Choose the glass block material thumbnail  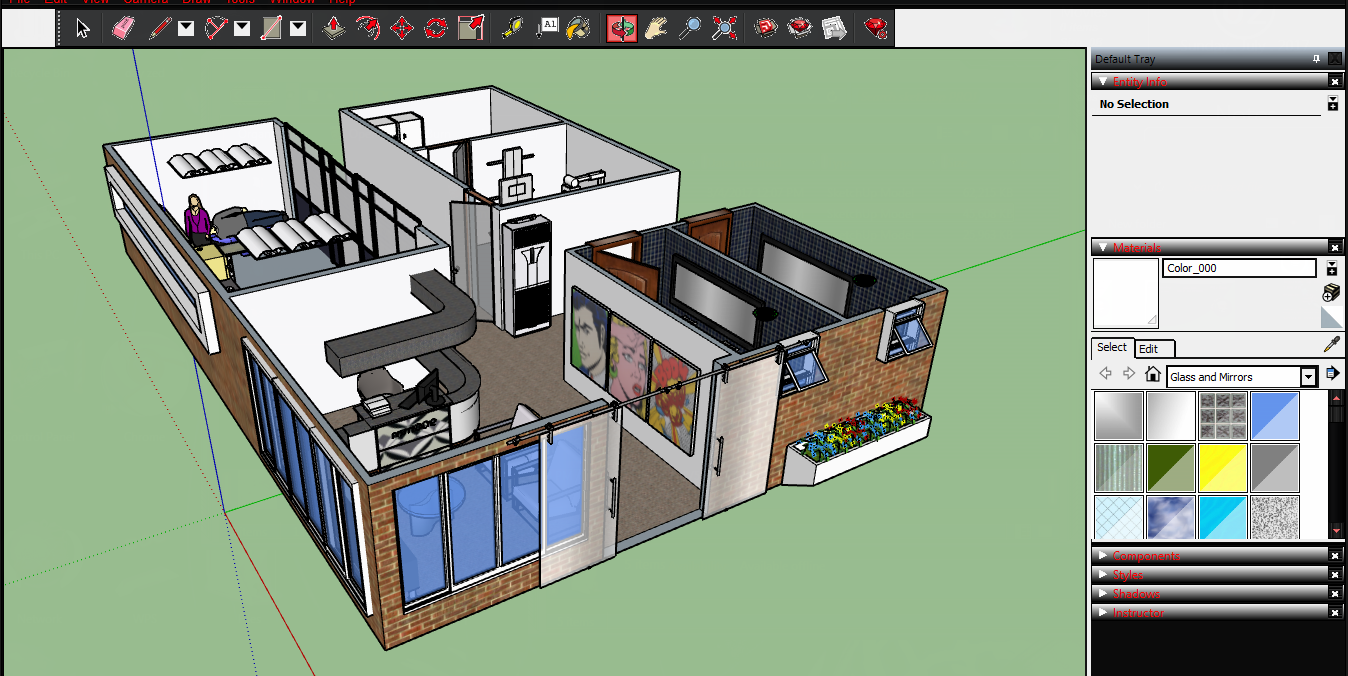1223,416
